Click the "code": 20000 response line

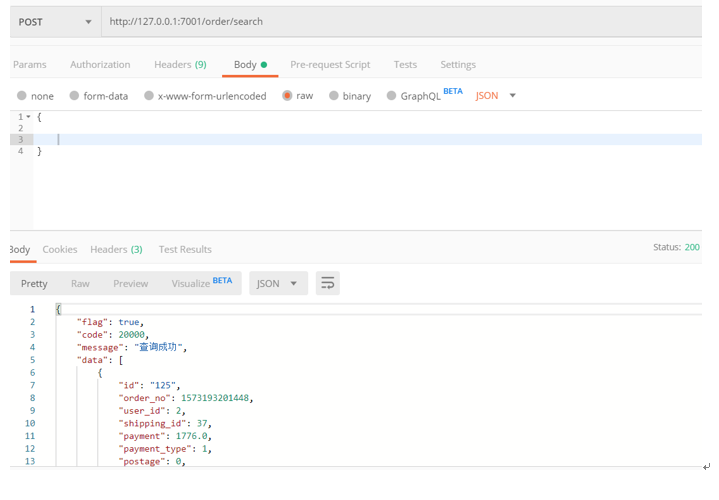pyautogui.click(x=113, y=335)
